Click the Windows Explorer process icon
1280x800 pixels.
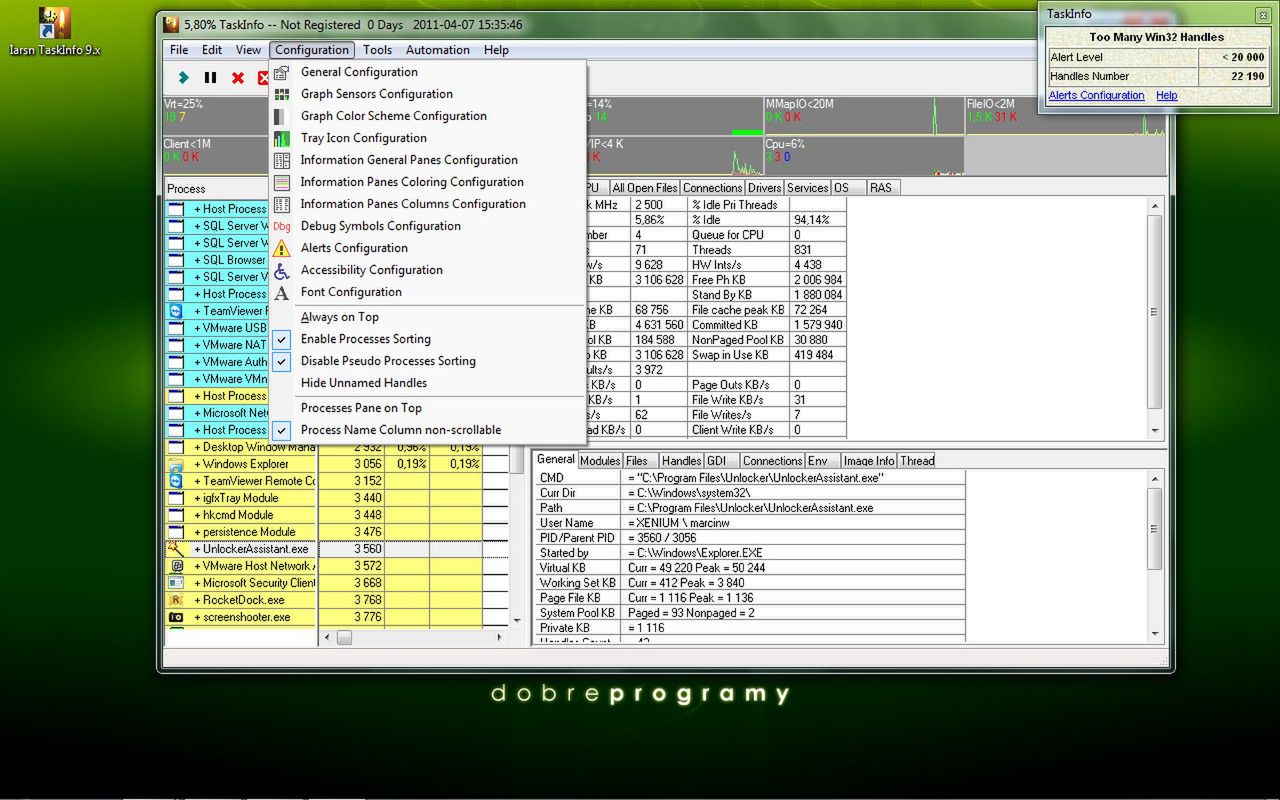click(x=176, y=464)
